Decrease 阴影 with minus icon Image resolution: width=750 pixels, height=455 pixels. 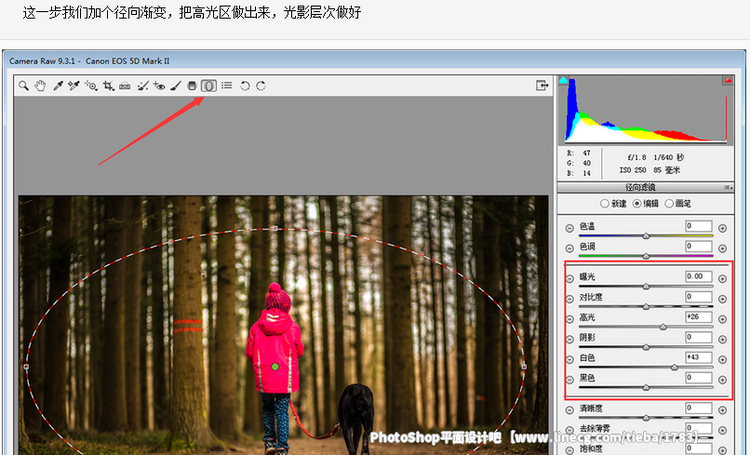569,339
